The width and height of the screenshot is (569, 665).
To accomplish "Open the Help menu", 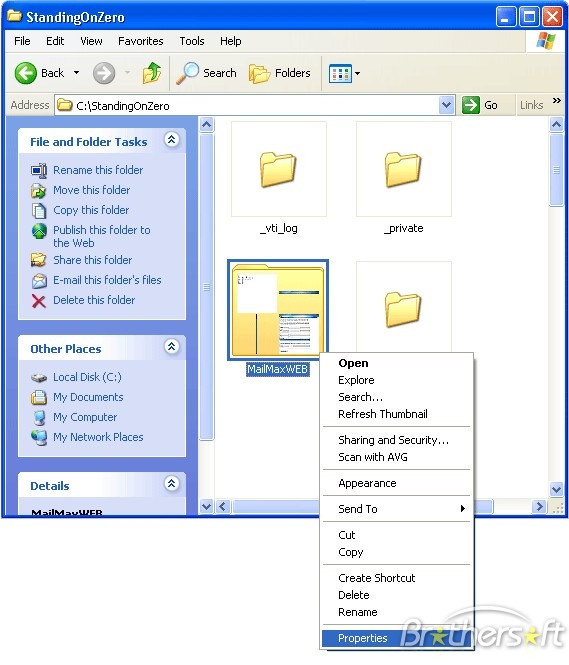I will click(230, 41).
